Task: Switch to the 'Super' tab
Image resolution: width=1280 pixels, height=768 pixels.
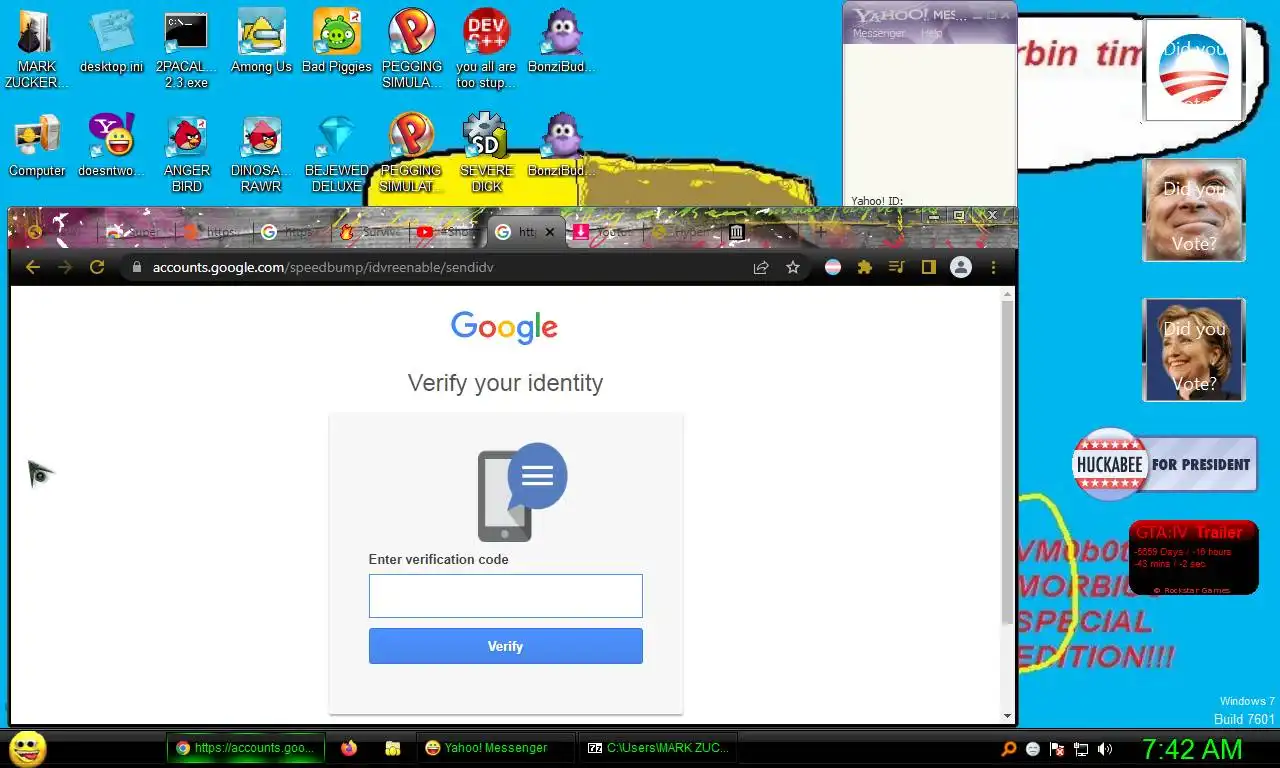Action: (x=135, y=232)
